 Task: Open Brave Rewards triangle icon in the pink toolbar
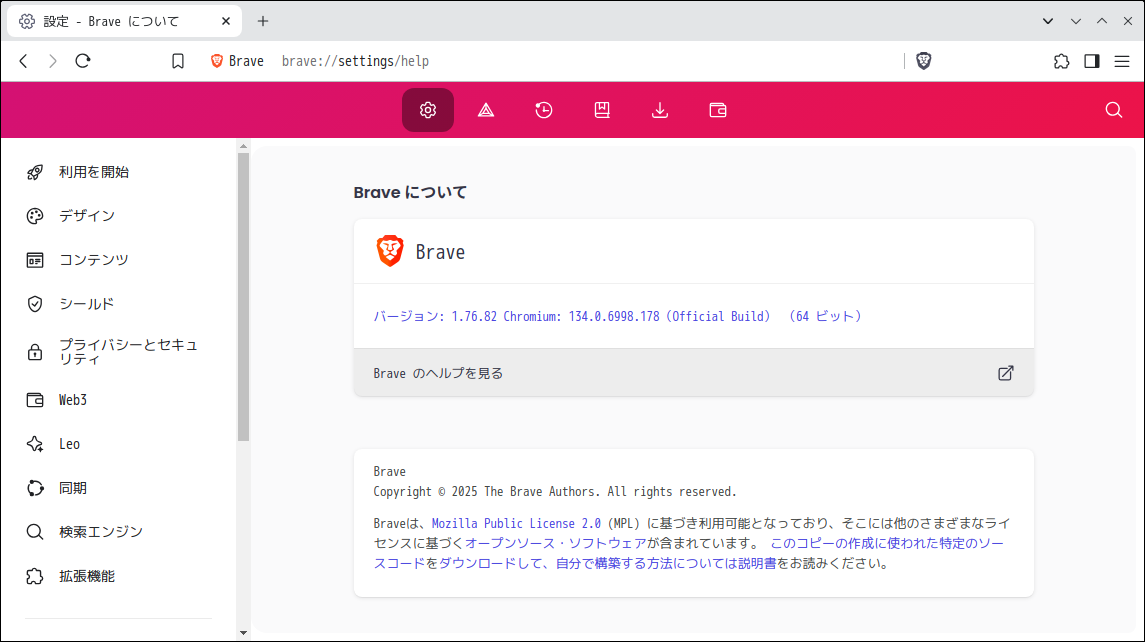tap(486, 110)
